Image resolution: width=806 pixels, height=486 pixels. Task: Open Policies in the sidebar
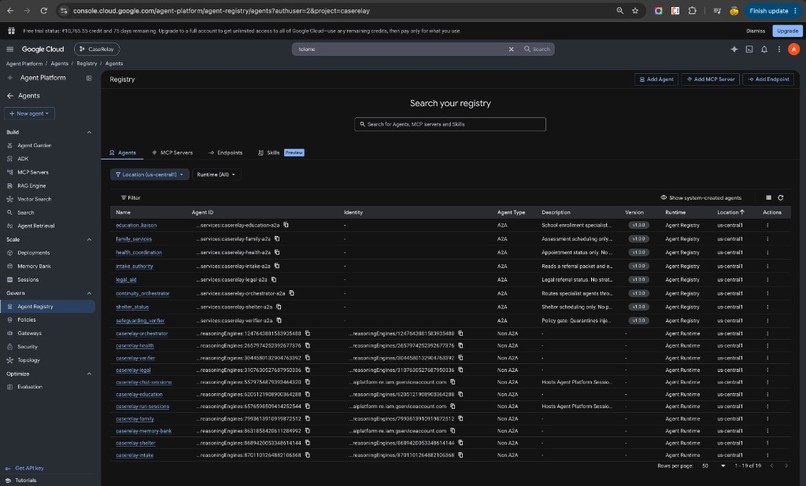coord(27,320)
